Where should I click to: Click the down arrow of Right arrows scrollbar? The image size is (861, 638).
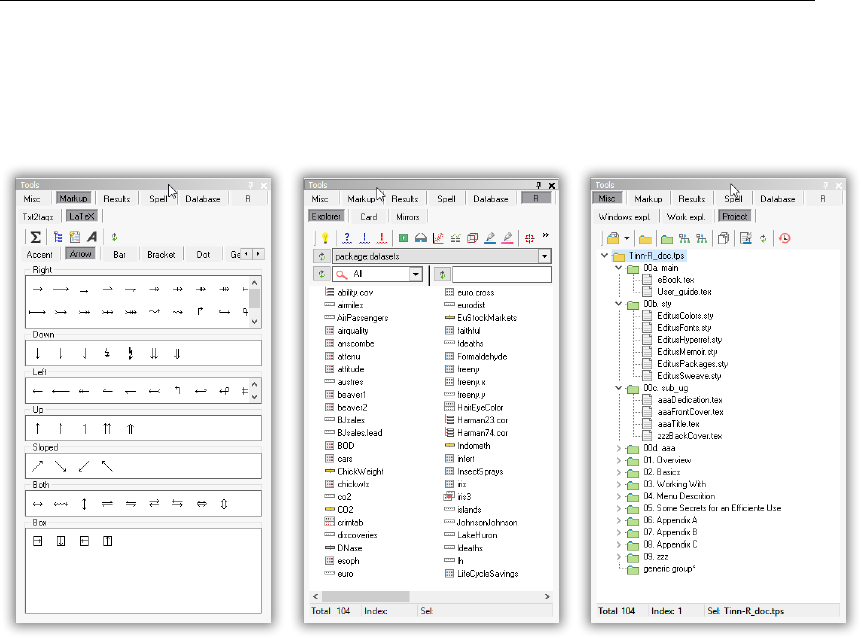(254, 322)
